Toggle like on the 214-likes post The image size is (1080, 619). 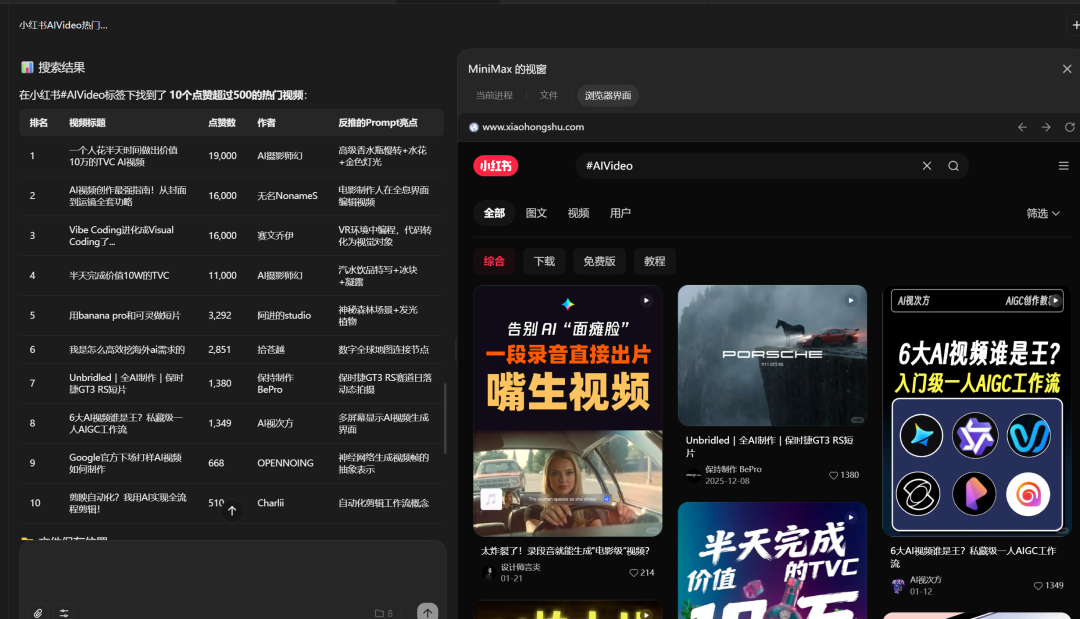pyautogui.click(x=634, y=573)
